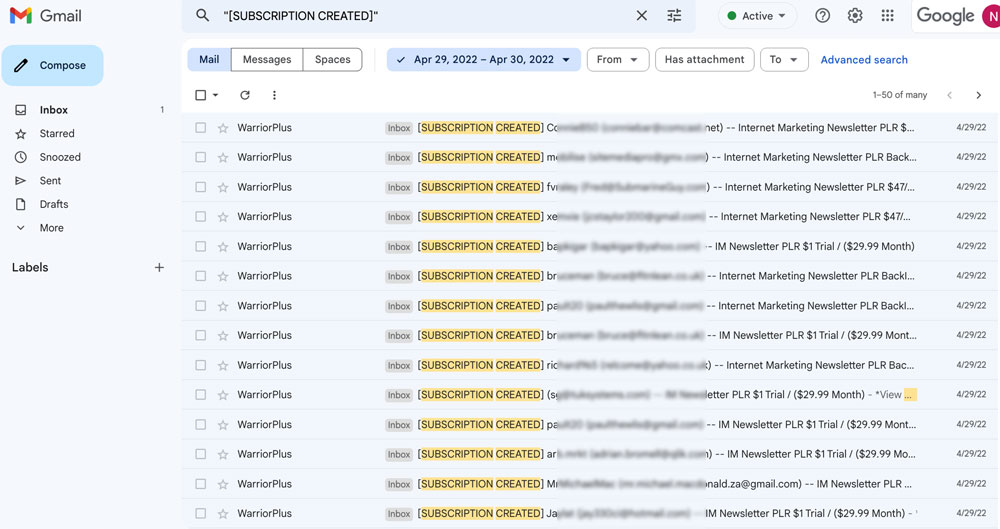Open the Advanced search link

tap(864, 59)
